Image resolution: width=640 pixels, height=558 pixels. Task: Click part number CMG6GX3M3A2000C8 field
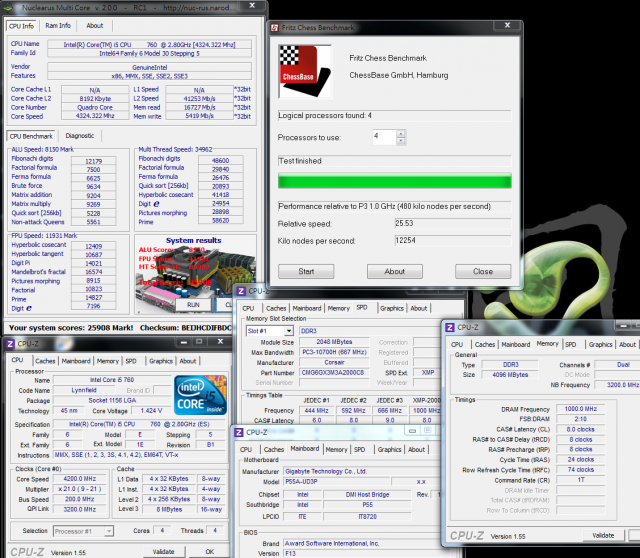pyautogui.click(x=333, y=372)
